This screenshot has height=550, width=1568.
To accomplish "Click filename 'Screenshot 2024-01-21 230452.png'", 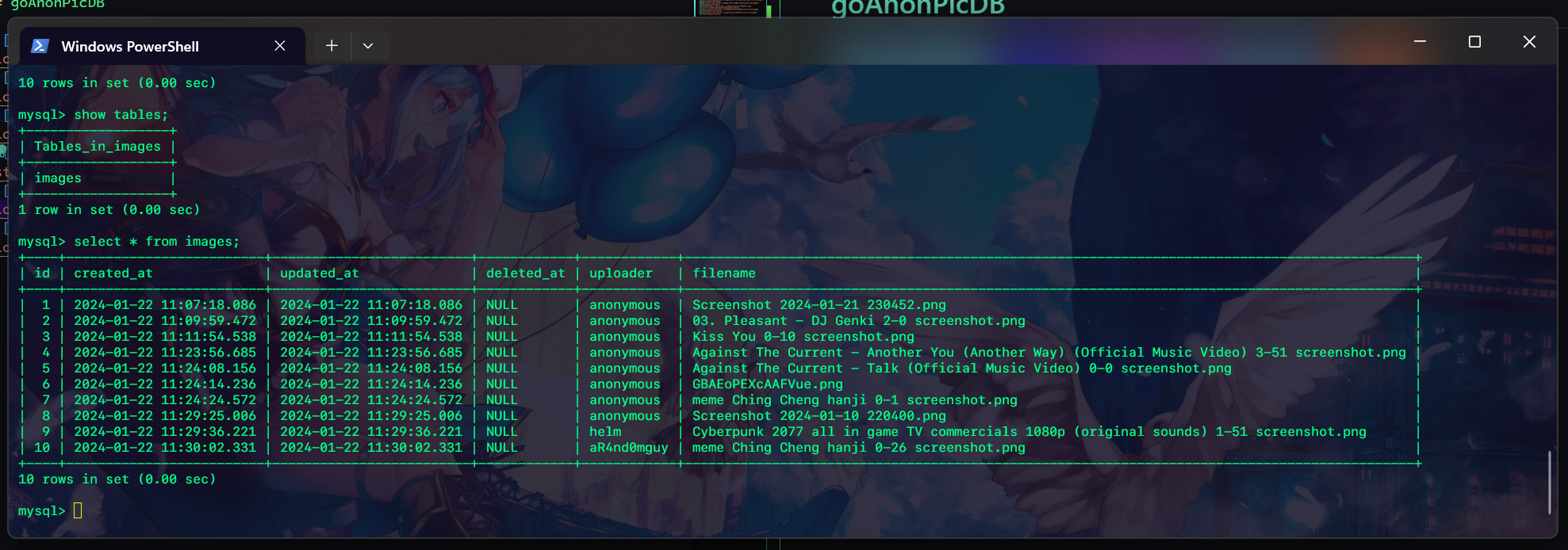I will [819, 305].
